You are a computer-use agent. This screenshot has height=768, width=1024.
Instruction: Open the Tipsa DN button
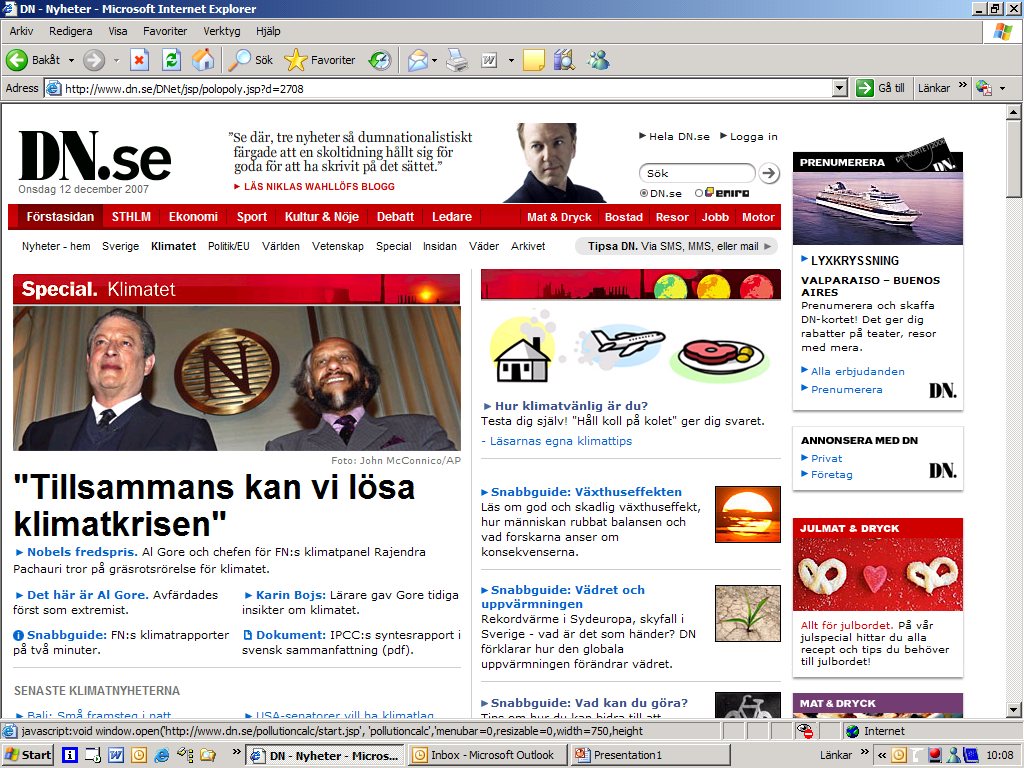[x=677, y=246]
